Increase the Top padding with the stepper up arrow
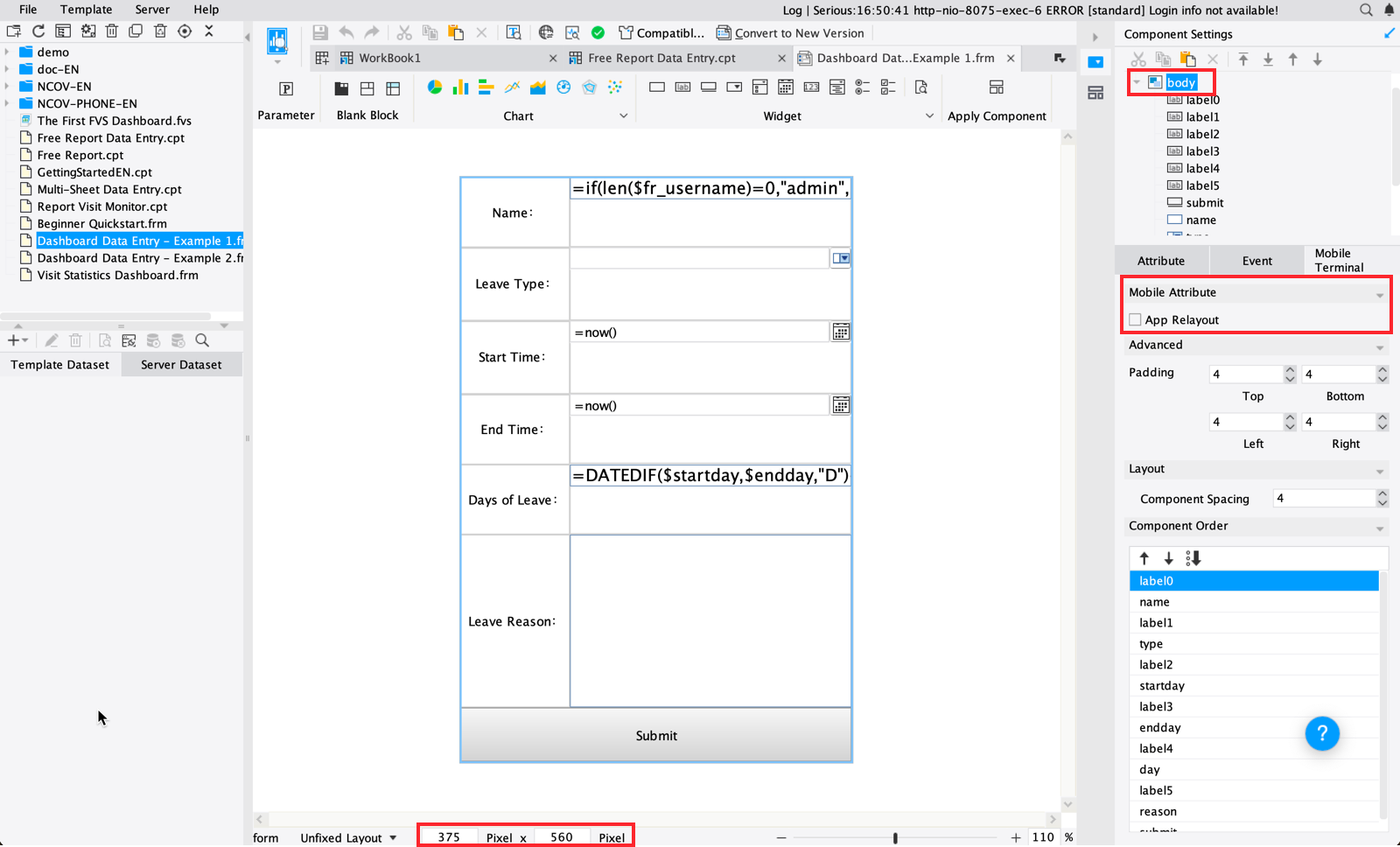The image size is (1400, 847). [x=1290, y=369]
